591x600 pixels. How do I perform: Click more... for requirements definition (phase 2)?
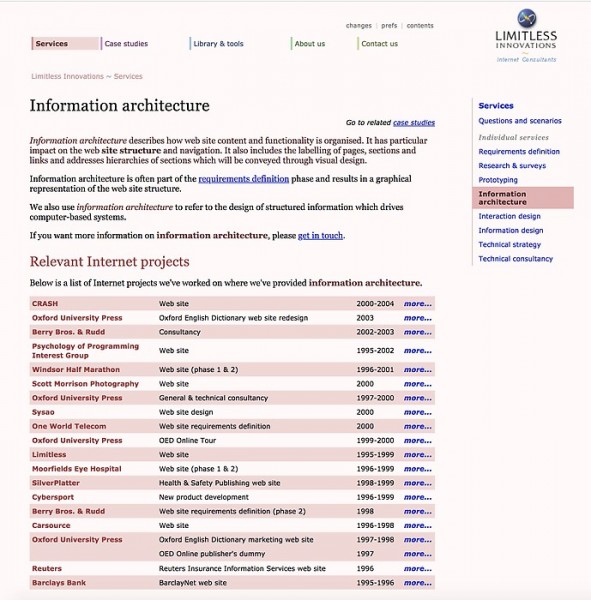click(x=418, y=511)
